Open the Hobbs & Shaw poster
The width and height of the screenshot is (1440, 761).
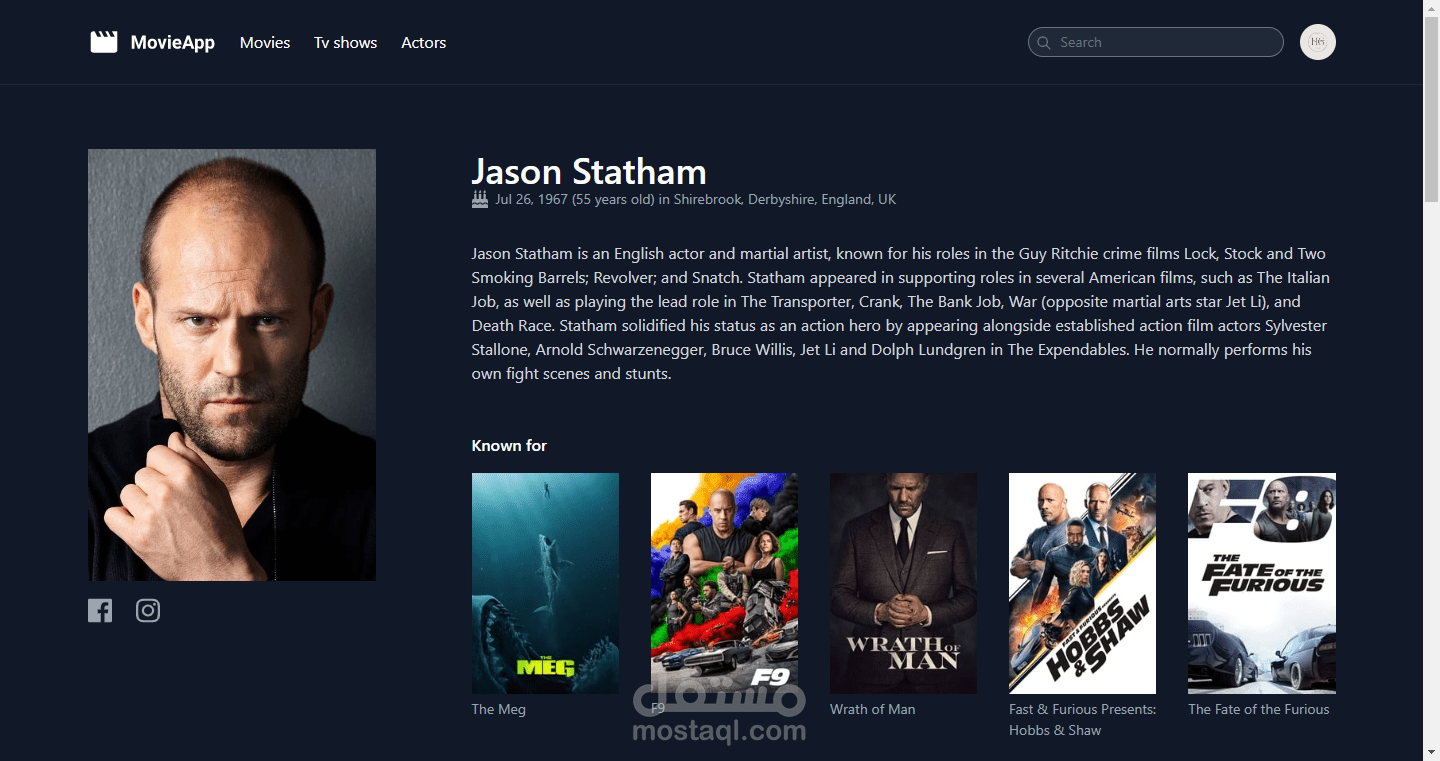(x=1082, y=583)
